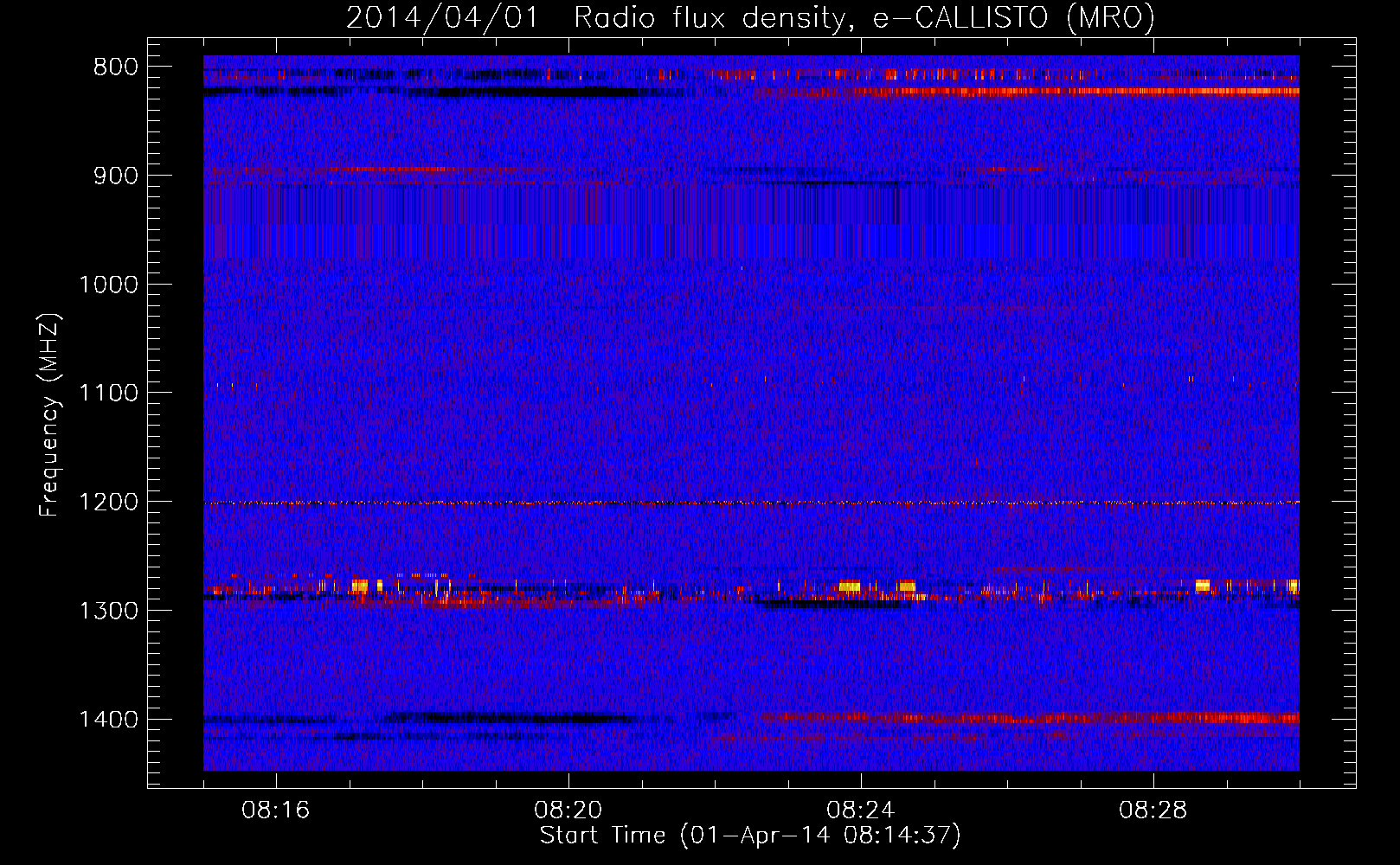Click the 800 frequency tick label

(116, 67)
